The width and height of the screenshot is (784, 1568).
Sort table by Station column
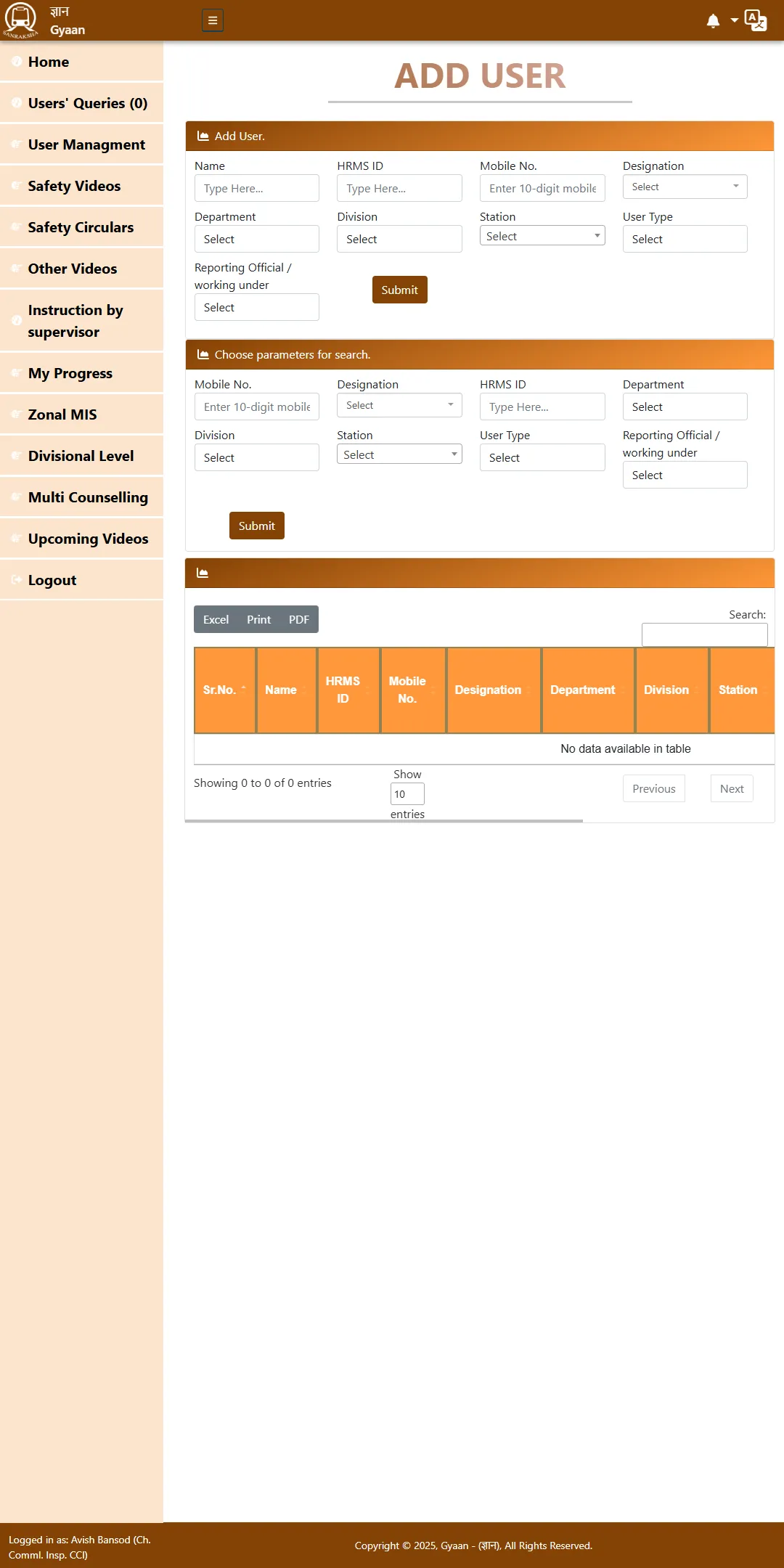tap(742, 690)
